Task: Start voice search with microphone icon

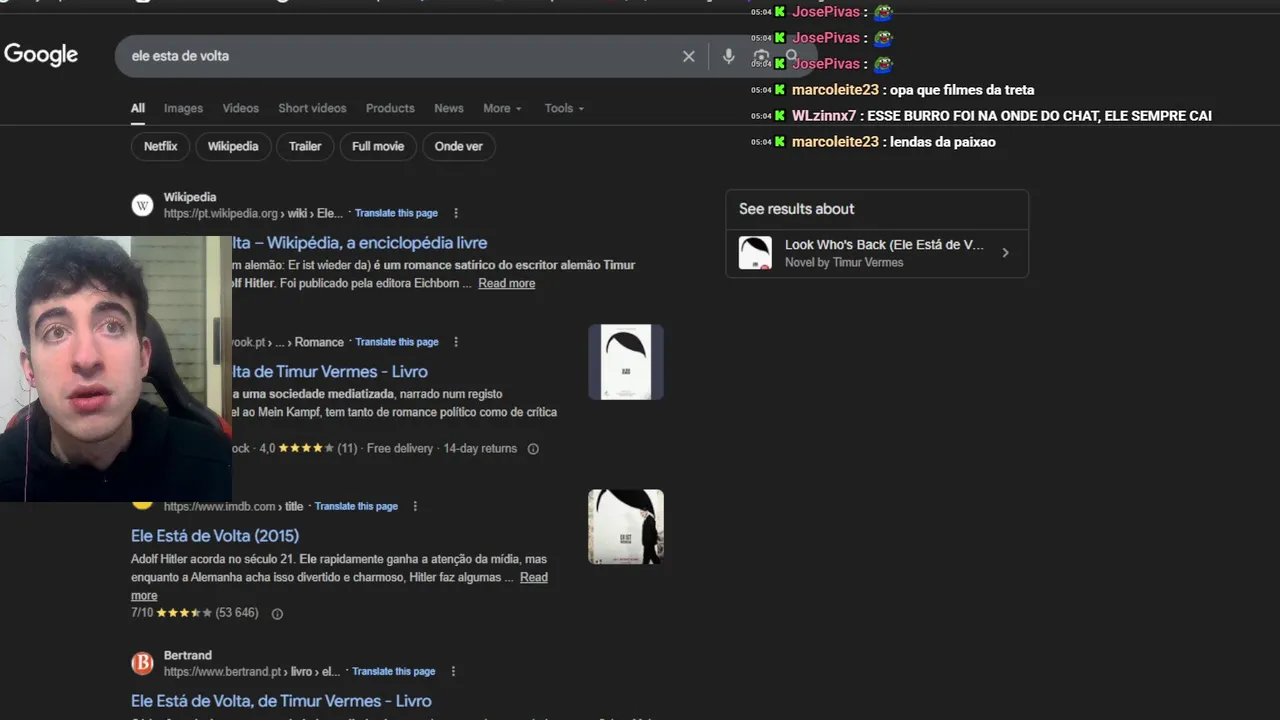Action: (x=728, y=56)
